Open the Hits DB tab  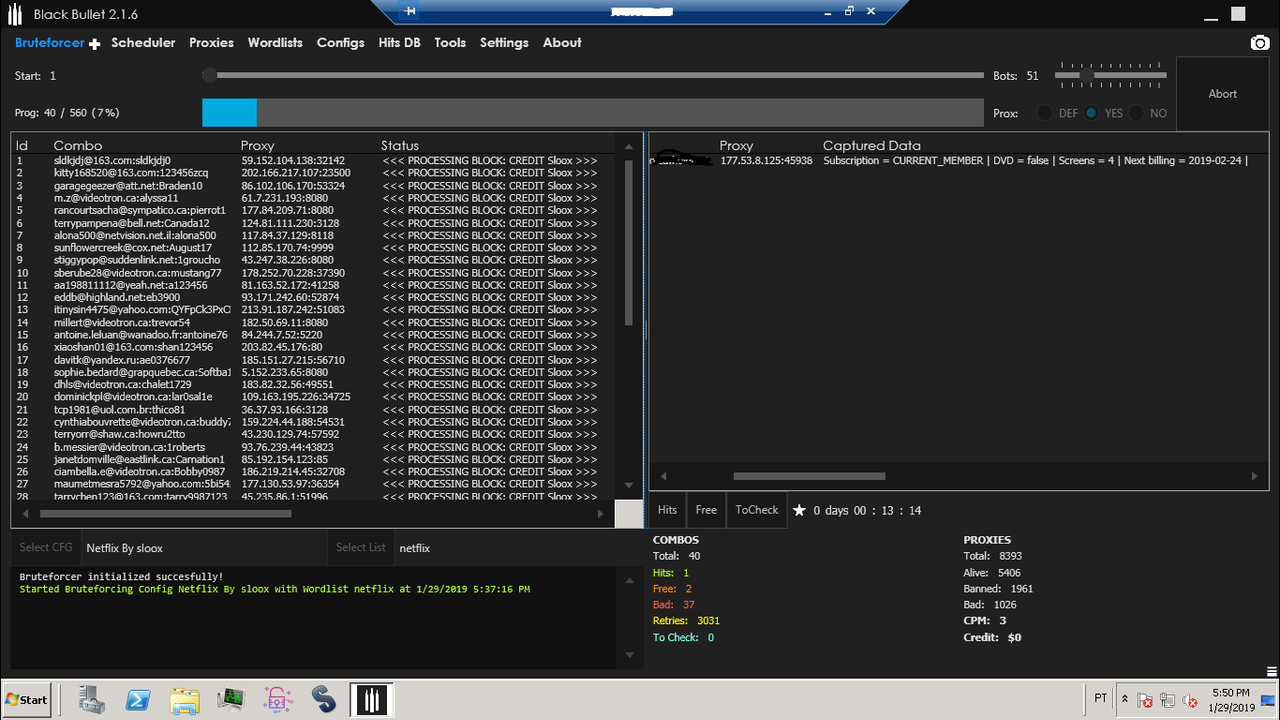399,43
